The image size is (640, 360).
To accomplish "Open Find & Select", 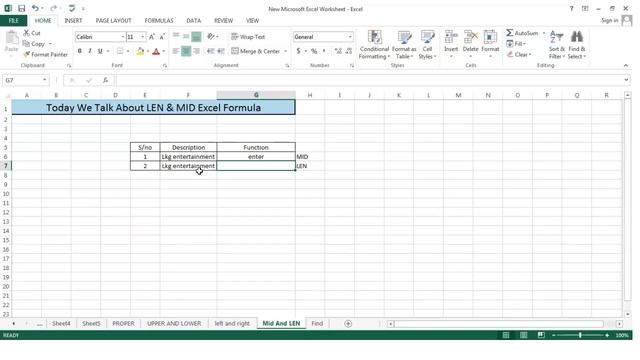I will click(576, 44).
